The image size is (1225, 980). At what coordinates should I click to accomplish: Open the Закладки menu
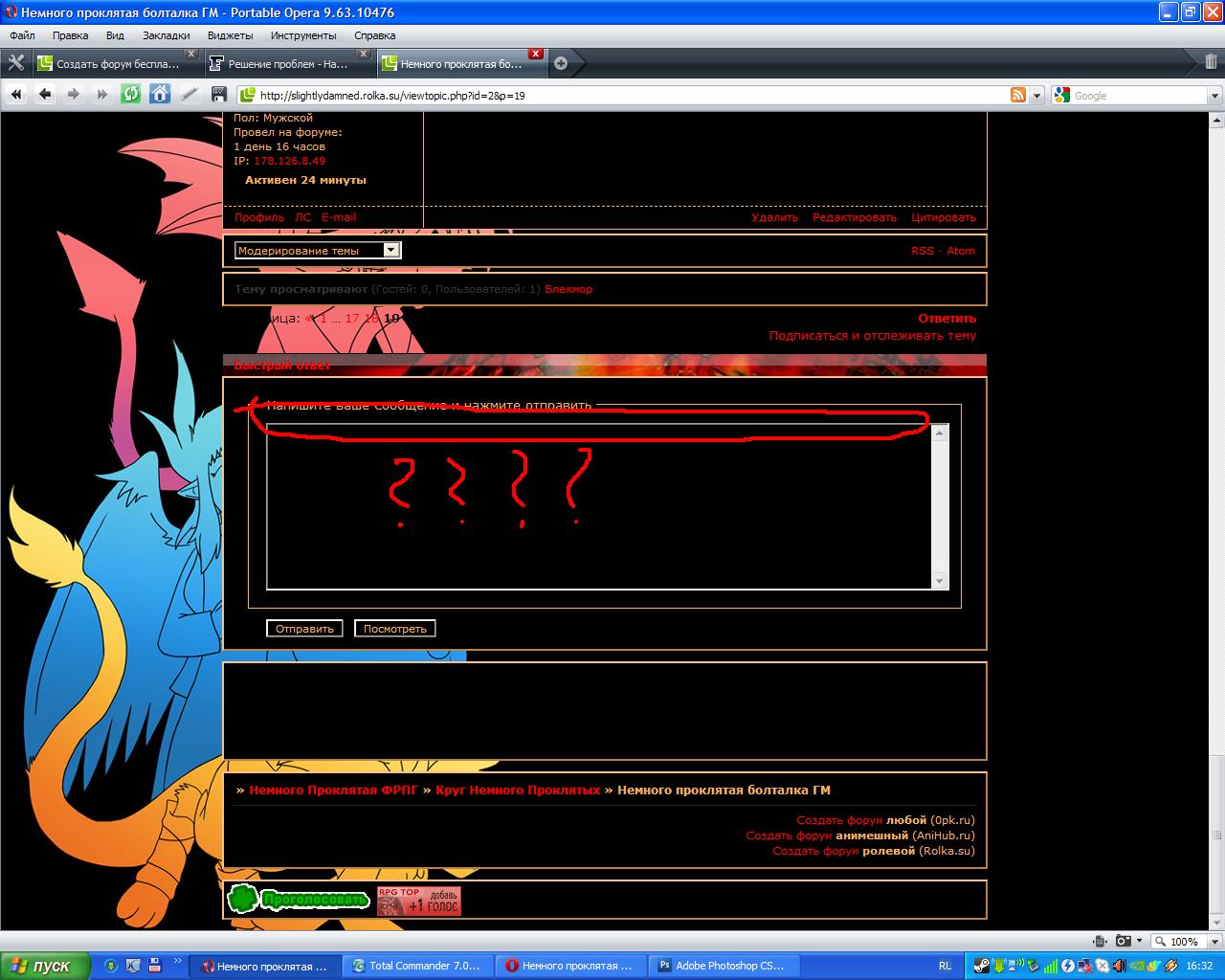click(x=166, y=35)
